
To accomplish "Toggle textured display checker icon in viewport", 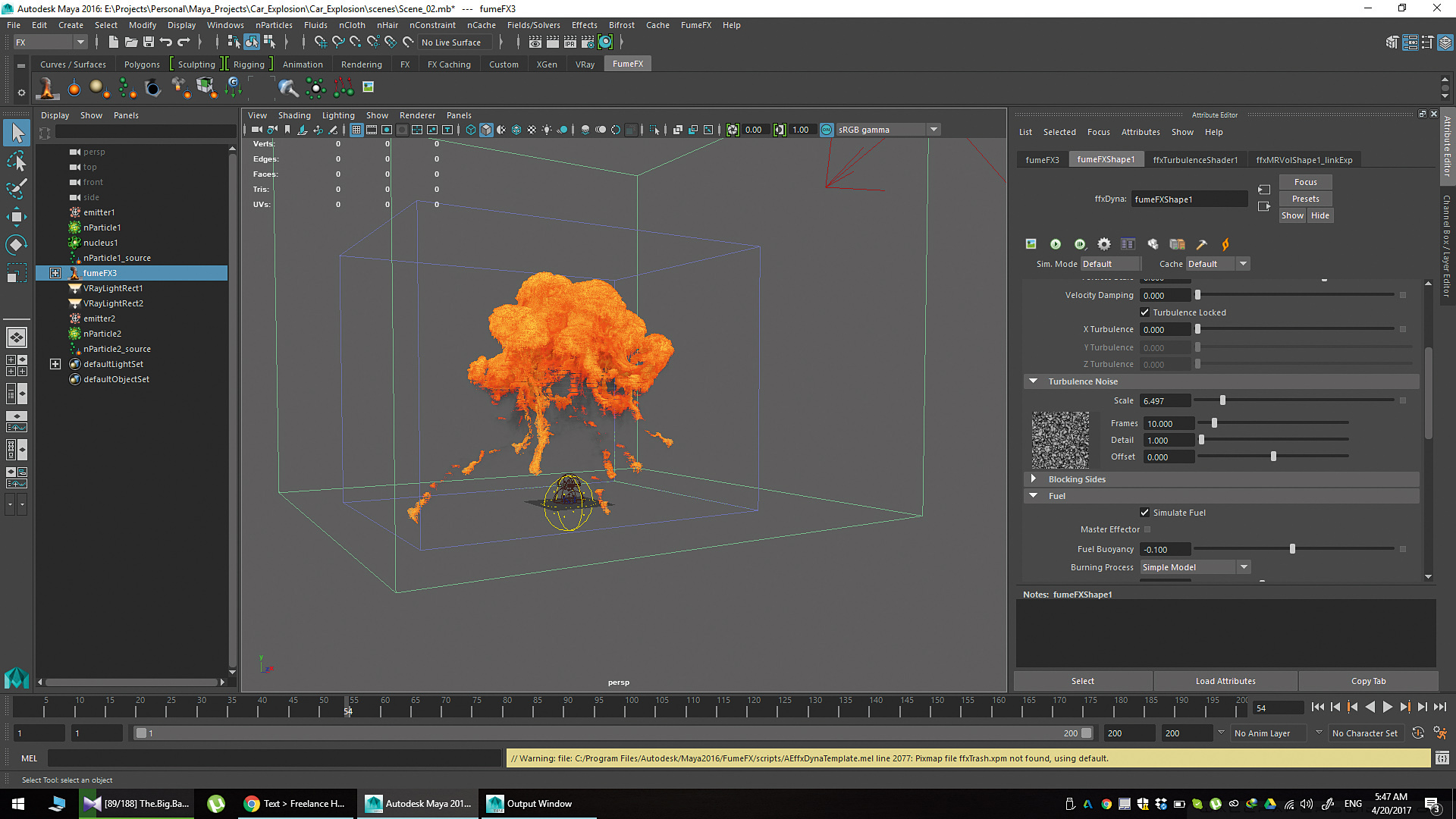I will pos(532,130).
